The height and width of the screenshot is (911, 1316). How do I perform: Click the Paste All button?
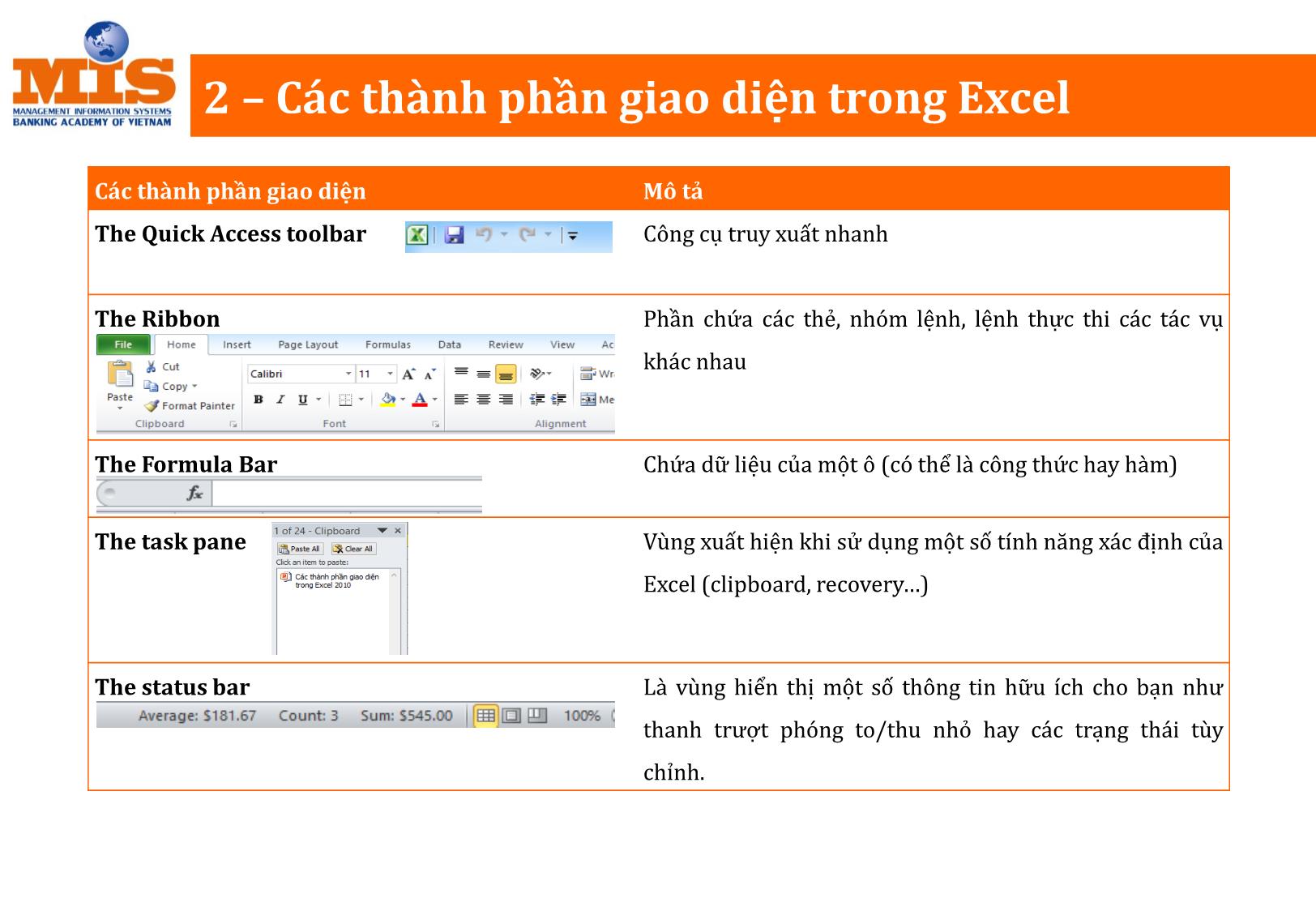coord(299,549)
